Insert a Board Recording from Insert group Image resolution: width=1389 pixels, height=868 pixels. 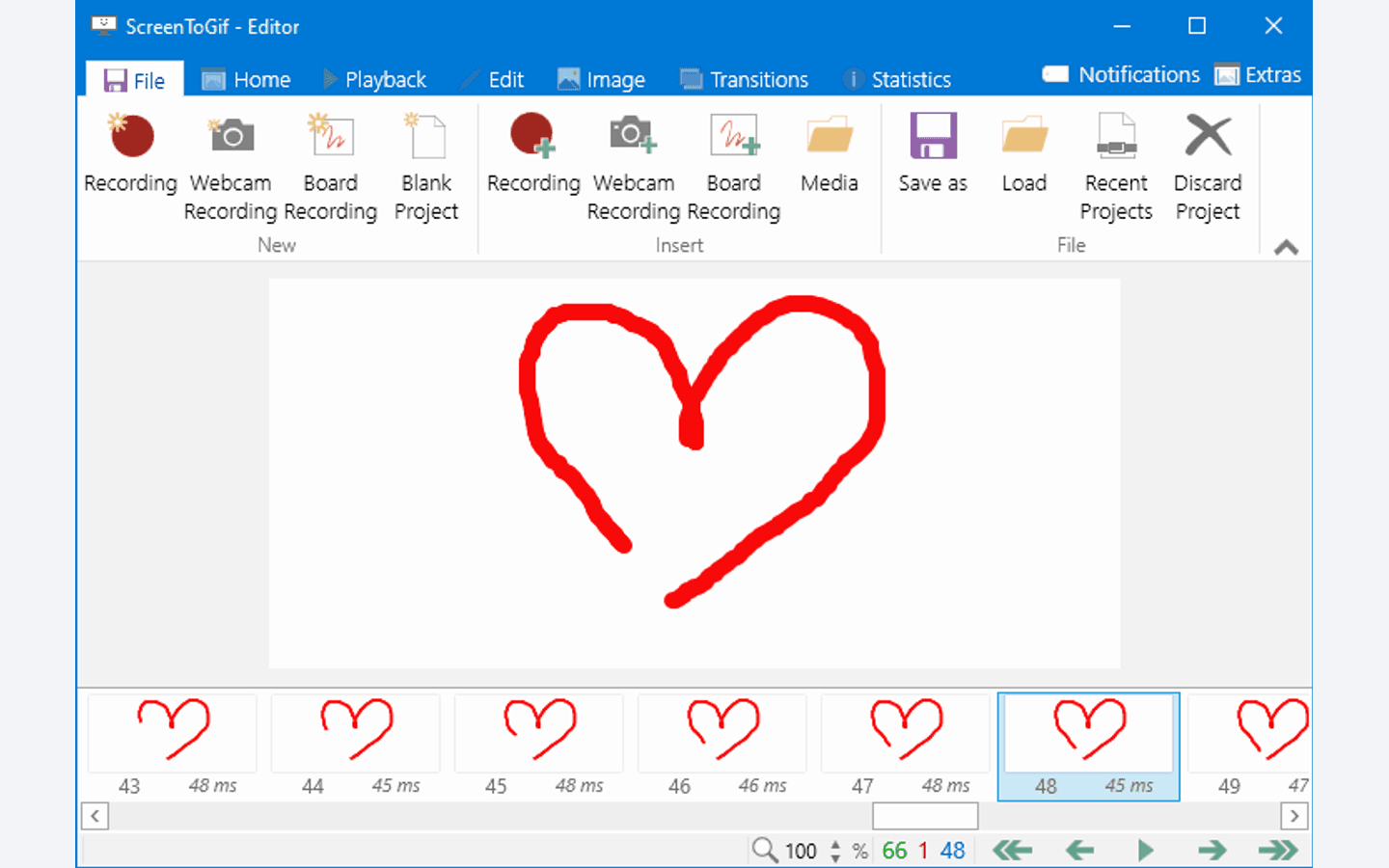pos(734,167)
